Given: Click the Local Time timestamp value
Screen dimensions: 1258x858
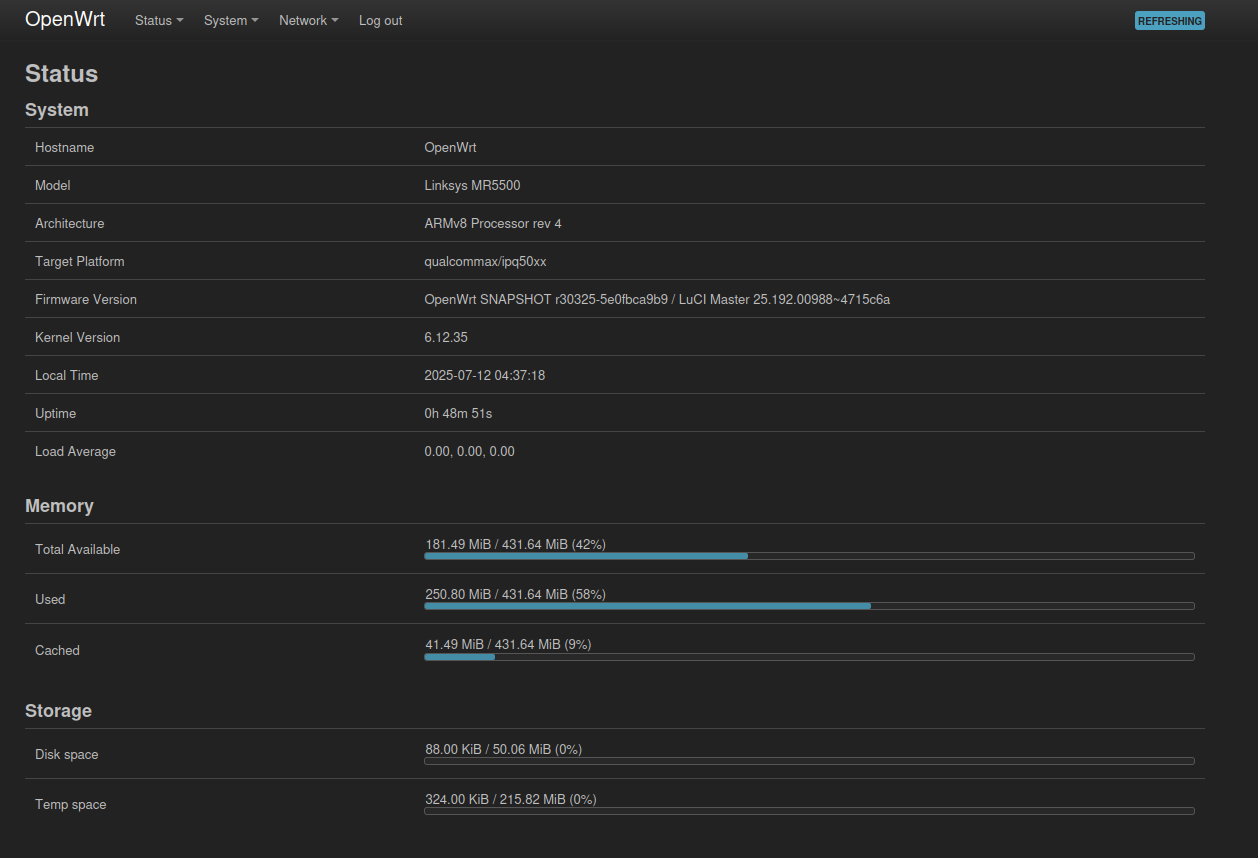Looking at the screenshot, I should coord(484,376).
